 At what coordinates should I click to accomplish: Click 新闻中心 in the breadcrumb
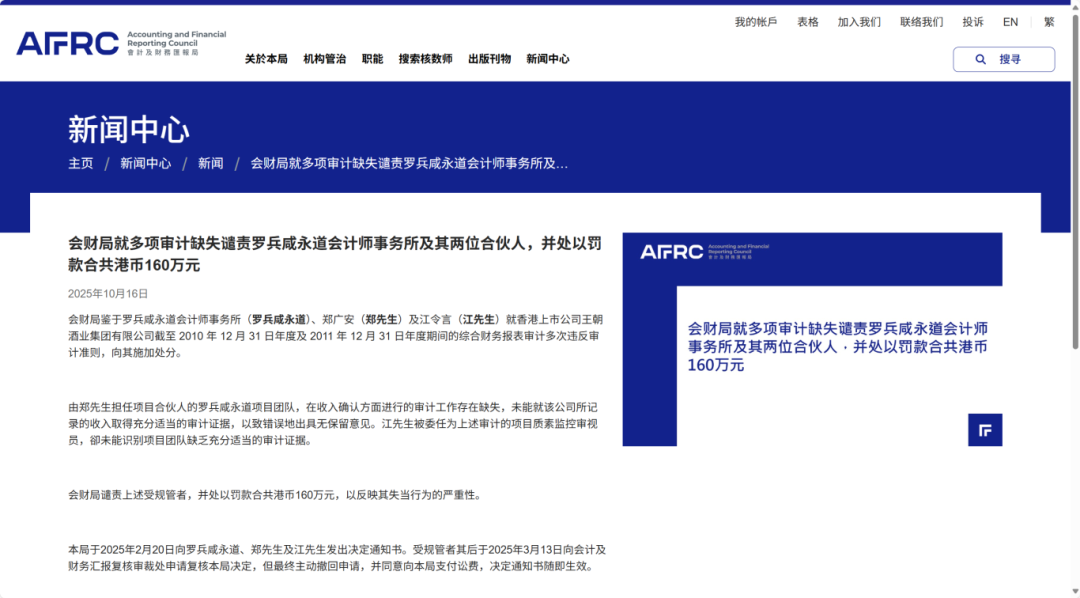click(145, 163)
